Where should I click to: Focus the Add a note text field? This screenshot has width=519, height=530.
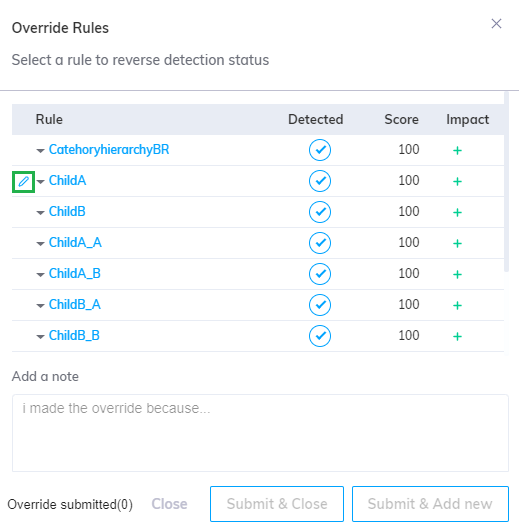point(260,433)
